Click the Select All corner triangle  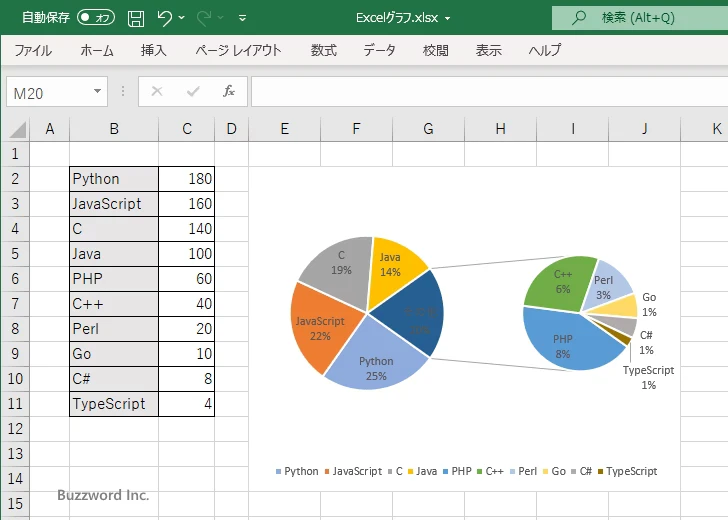tap(18, 129)
